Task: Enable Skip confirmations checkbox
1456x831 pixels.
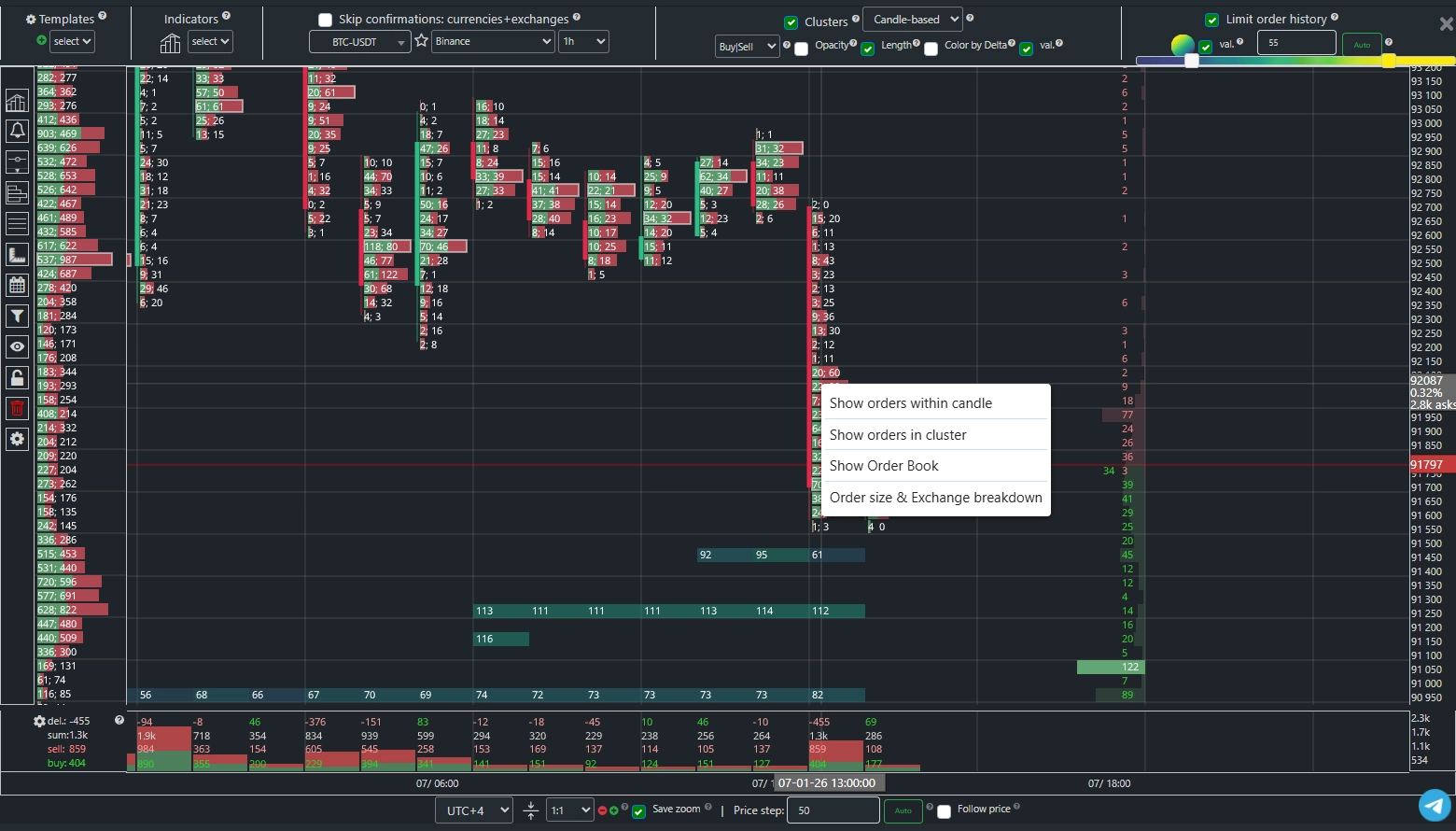Action: pyautogui.click(x=325, y=20)
